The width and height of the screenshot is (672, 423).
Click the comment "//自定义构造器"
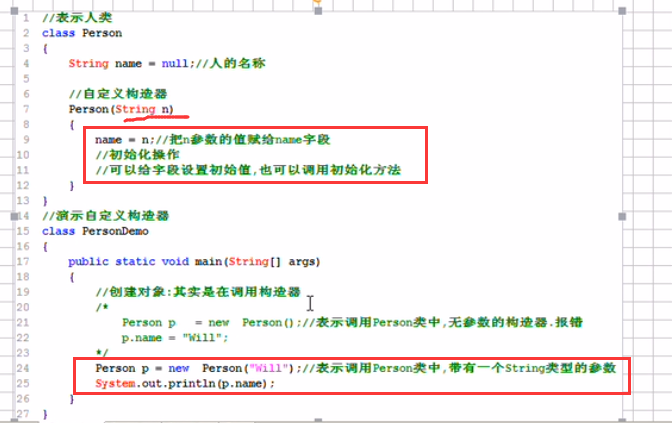pos(118,94)
